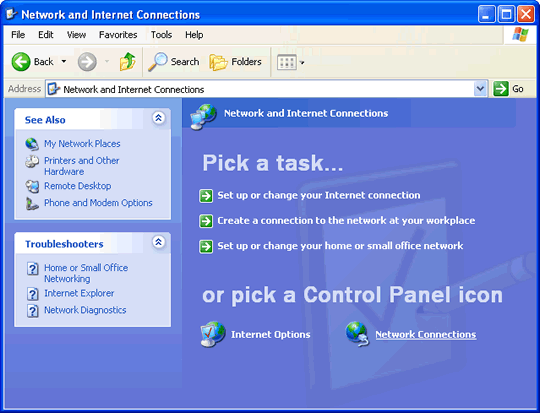540x413 pixels.
Task: Click arrow icon beside home or small office network
Action: tap(206, 246)
